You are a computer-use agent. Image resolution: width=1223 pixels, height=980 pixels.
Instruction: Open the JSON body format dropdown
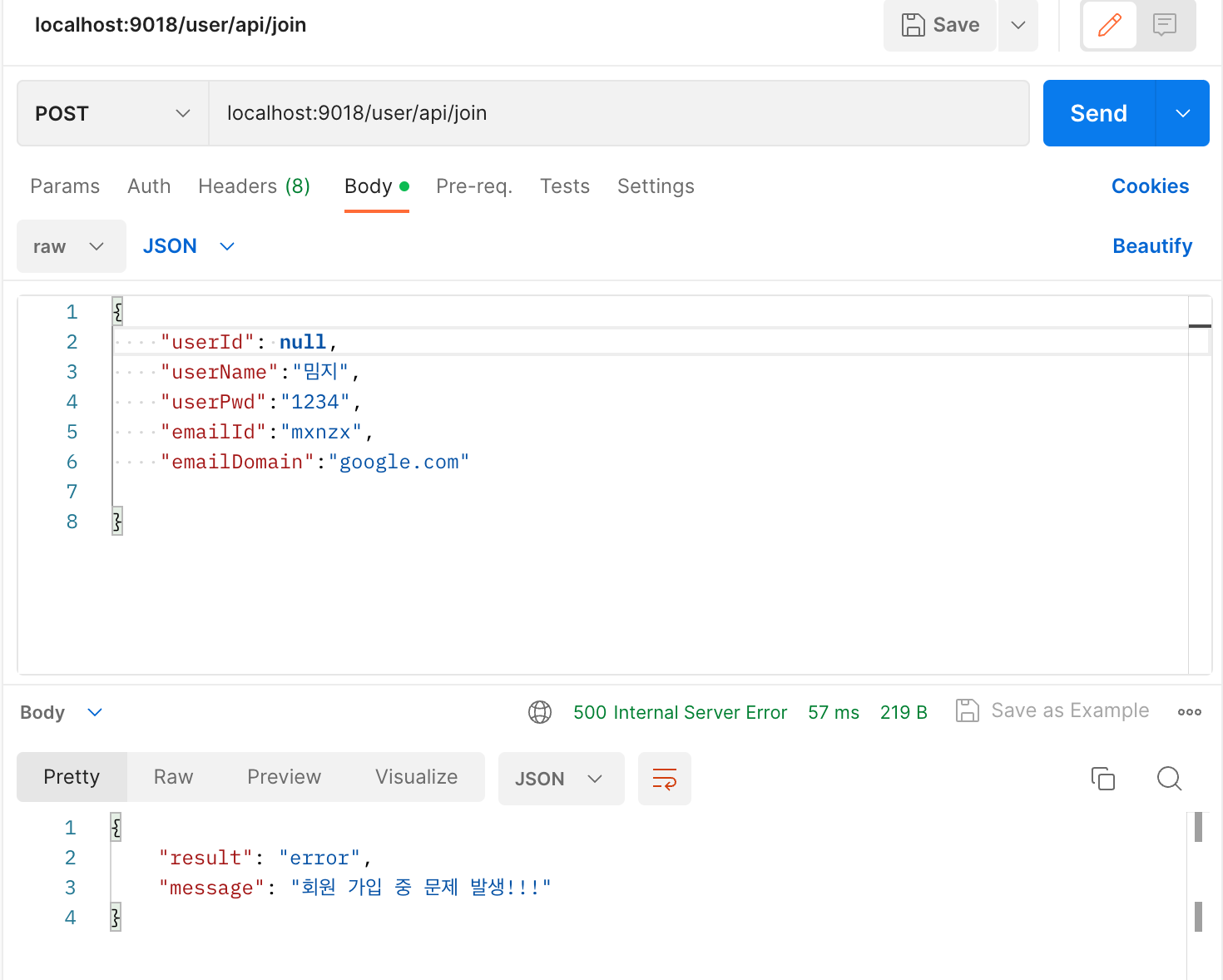pyautogui.click(x=189, y=246)
